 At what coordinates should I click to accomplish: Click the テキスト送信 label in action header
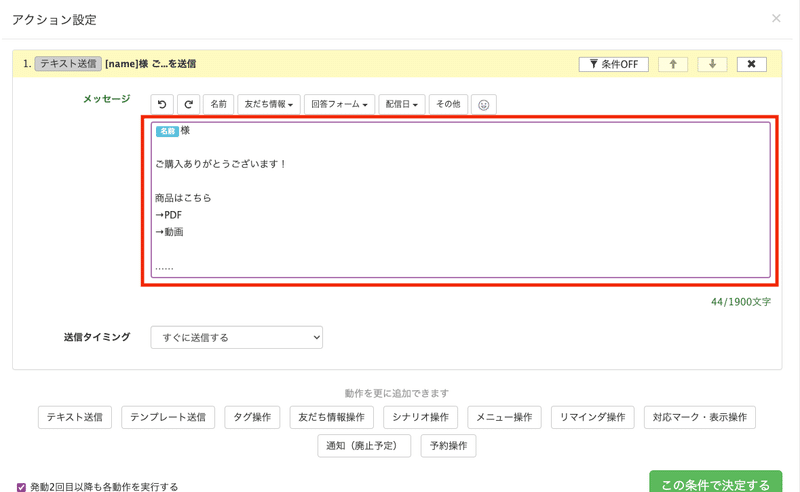click(x=68, y=64)
